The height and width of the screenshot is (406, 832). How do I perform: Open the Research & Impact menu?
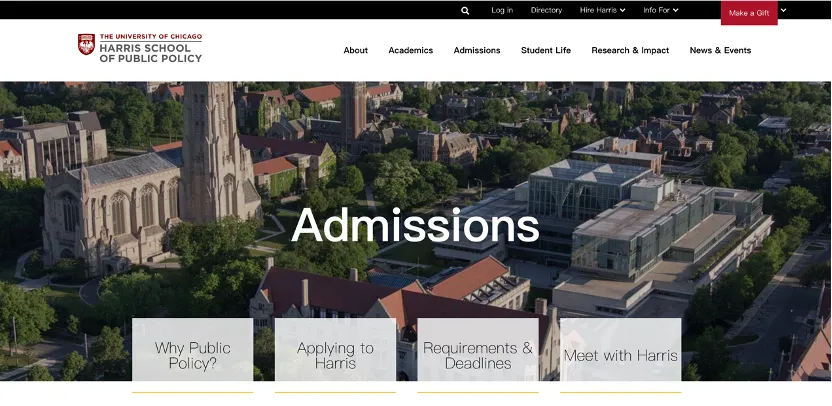(x=630, y=50)
